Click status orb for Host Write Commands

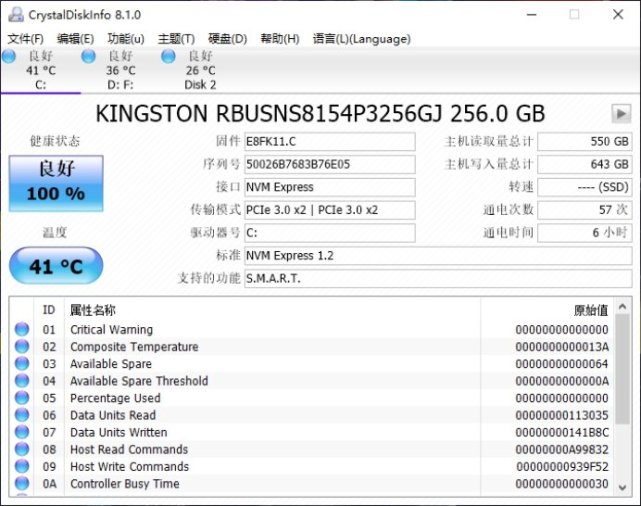22,466
